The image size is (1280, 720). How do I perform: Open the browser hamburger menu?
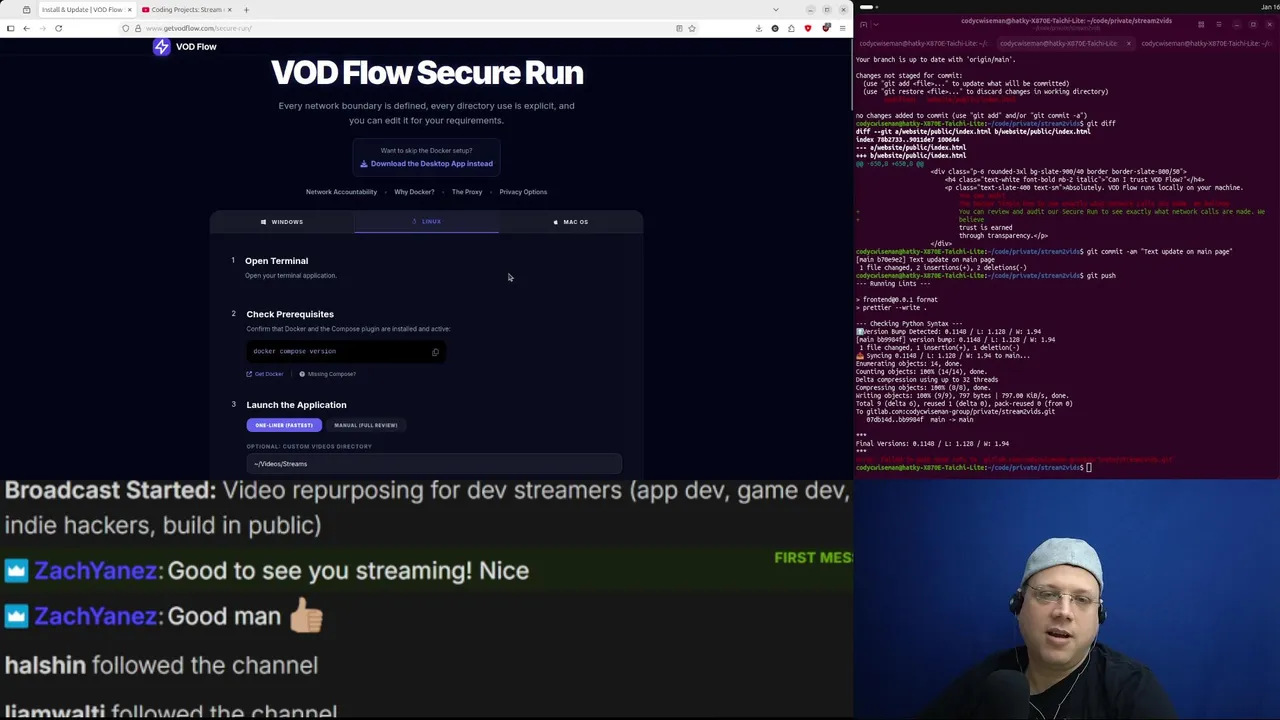(x=842, y=28)
